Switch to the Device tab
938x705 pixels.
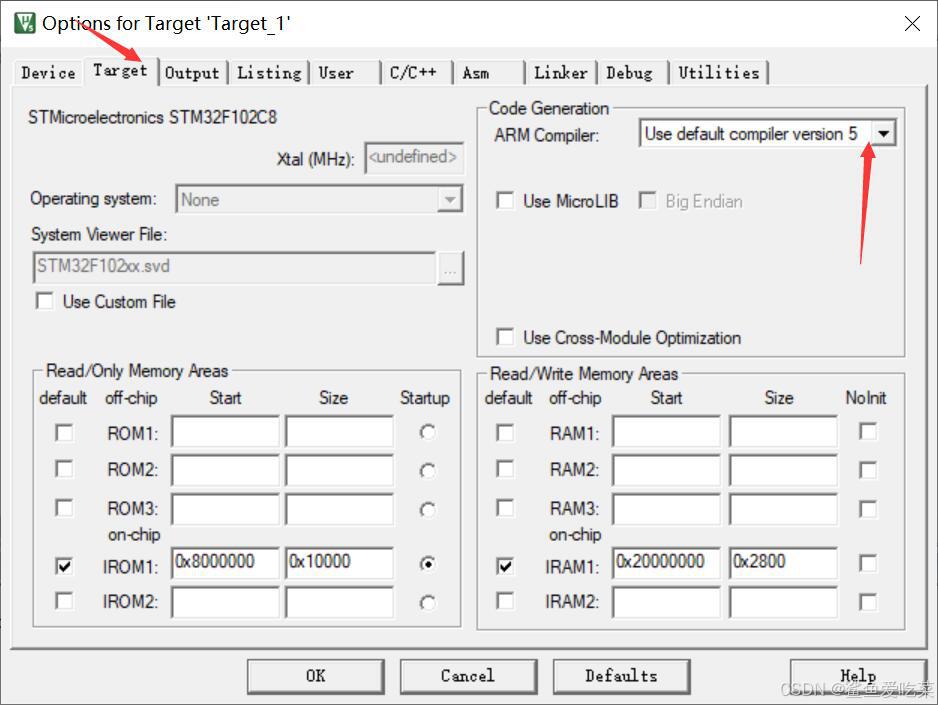pyautogui.click(x=48, y=73)
